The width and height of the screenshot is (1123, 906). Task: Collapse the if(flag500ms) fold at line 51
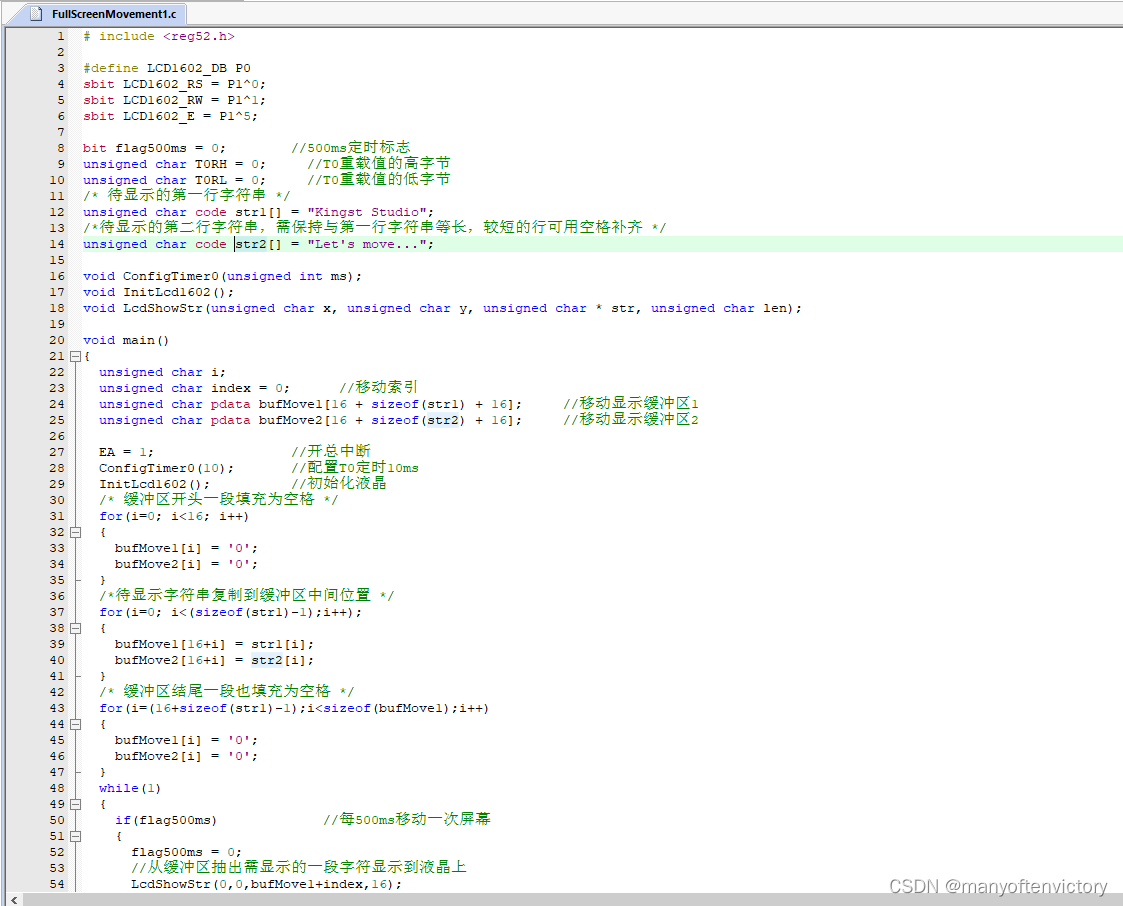tap(75, 836)
